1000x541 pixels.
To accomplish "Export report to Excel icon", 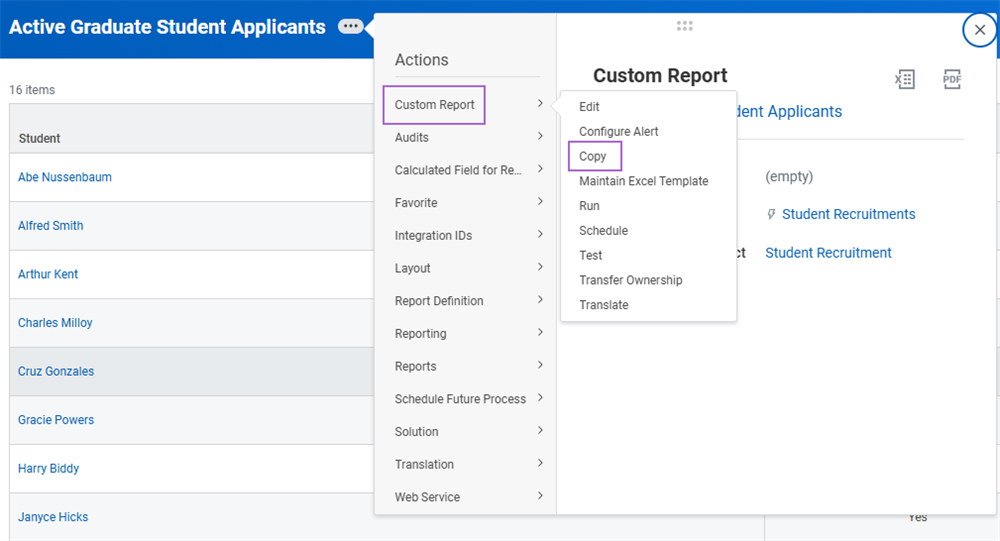I will click(904, 79).
